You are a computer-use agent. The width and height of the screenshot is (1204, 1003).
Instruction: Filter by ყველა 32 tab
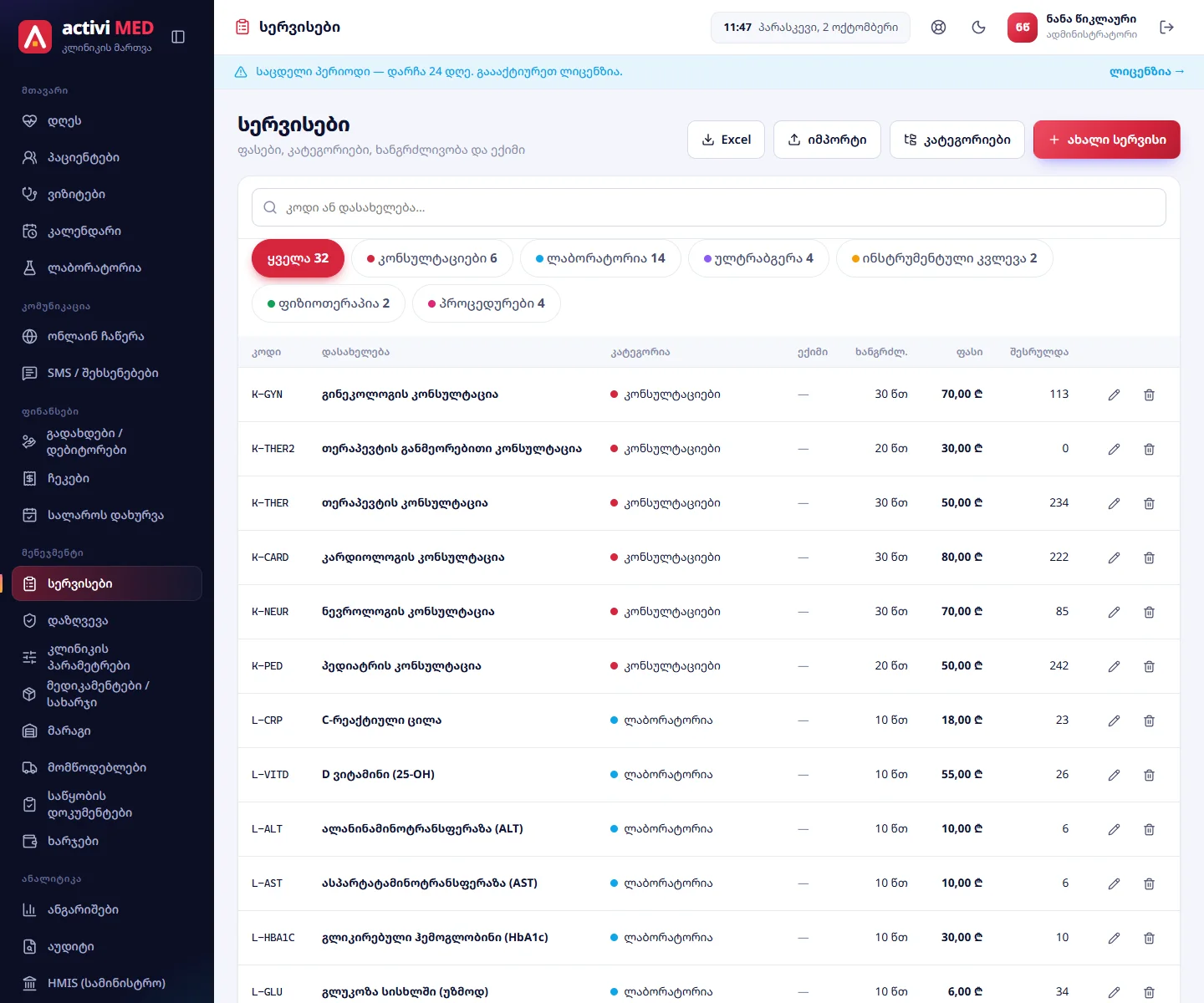tap(298, 258)
